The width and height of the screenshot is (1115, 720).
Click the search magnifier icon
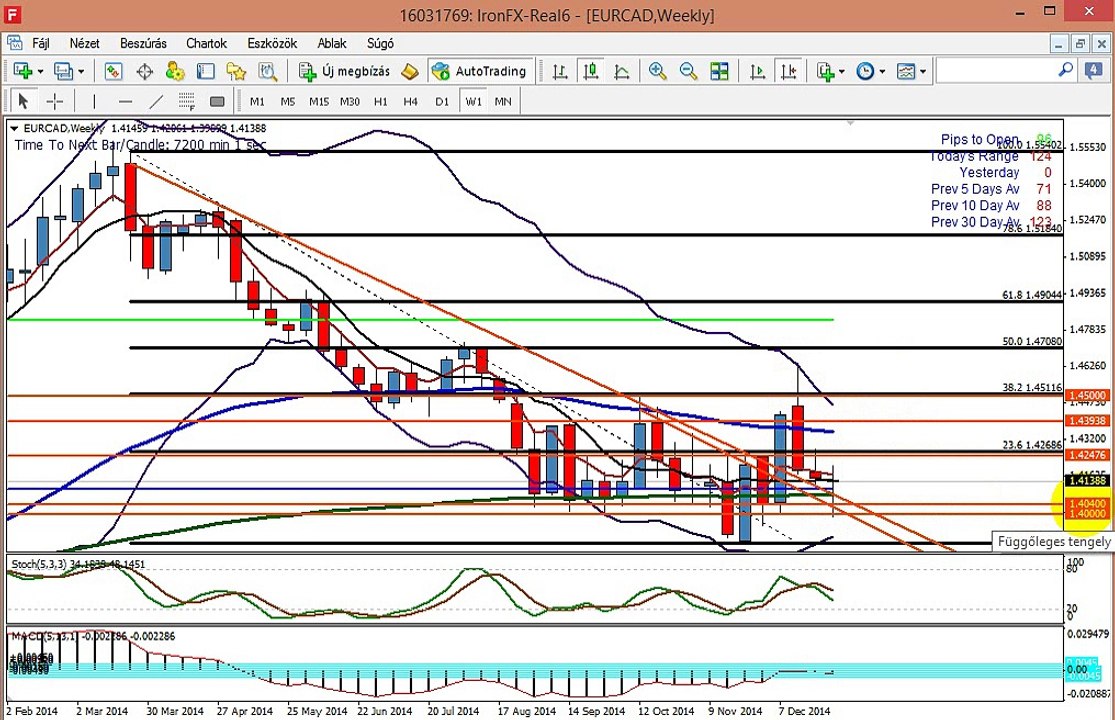(x=1065, y=70)
